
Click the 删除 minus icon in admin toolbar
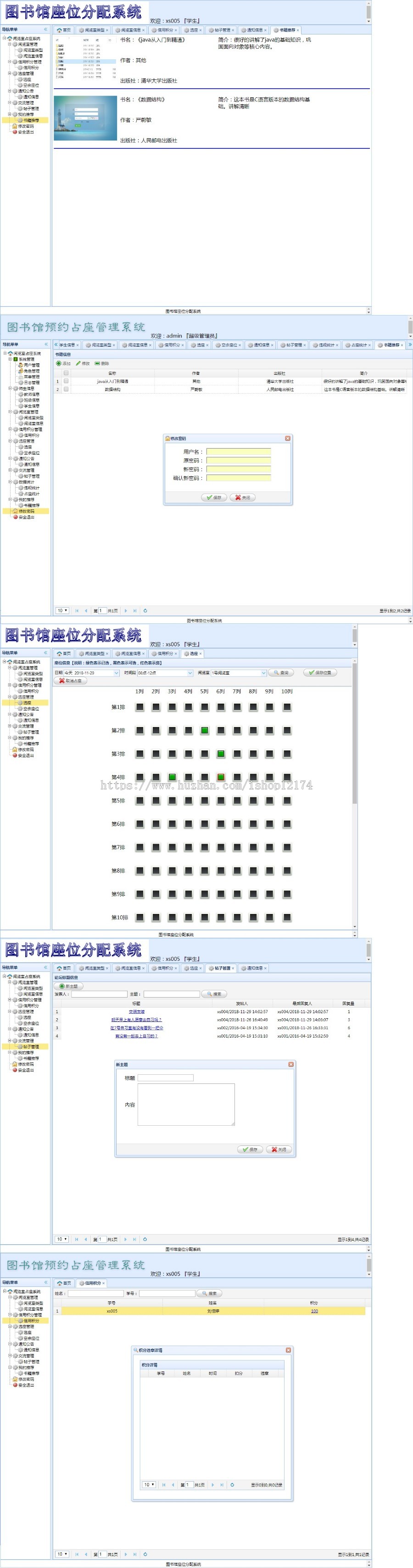(97, 363)
